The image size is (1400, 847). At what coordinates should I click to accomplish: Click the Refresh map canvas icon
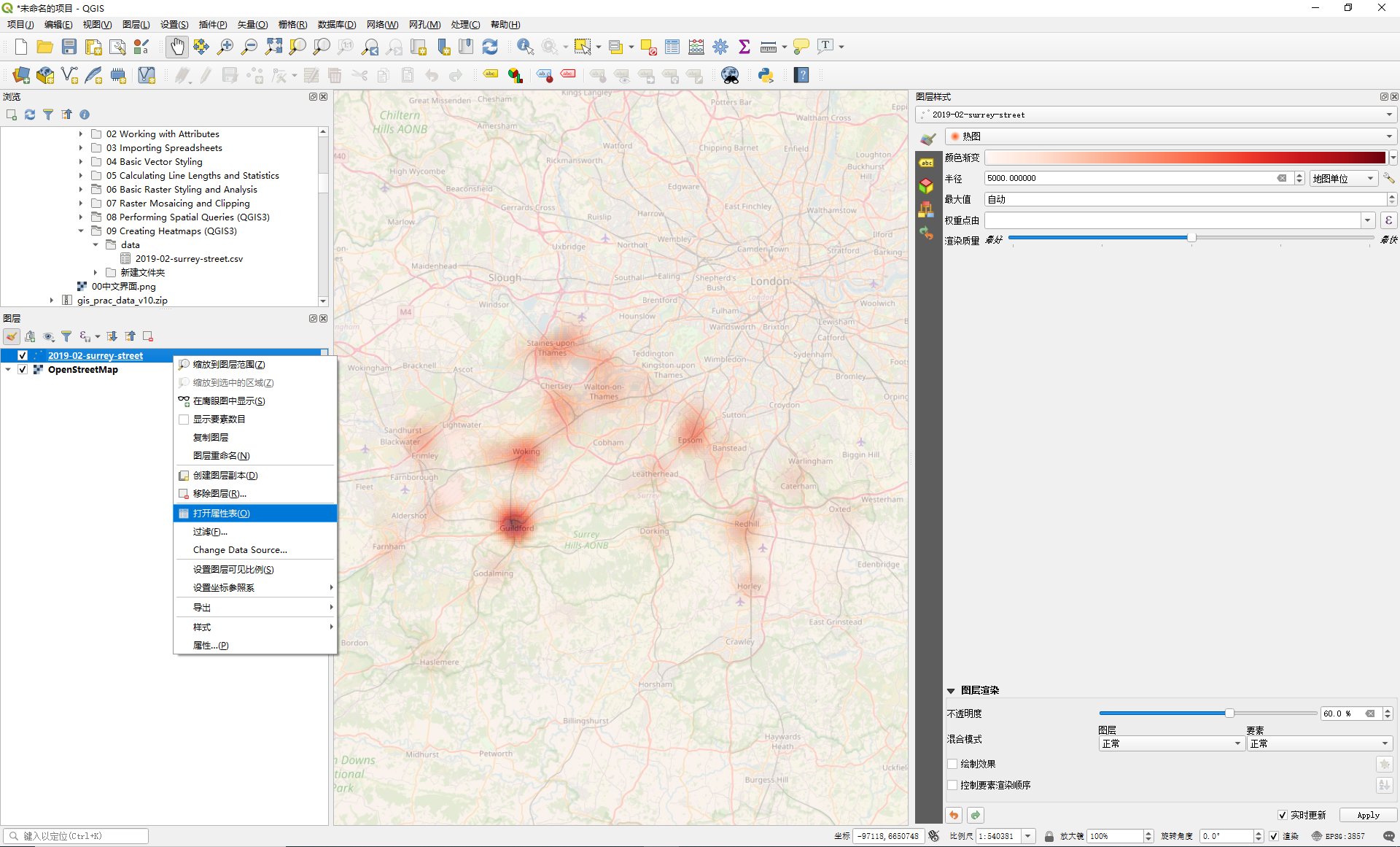(x=490, y=47)
